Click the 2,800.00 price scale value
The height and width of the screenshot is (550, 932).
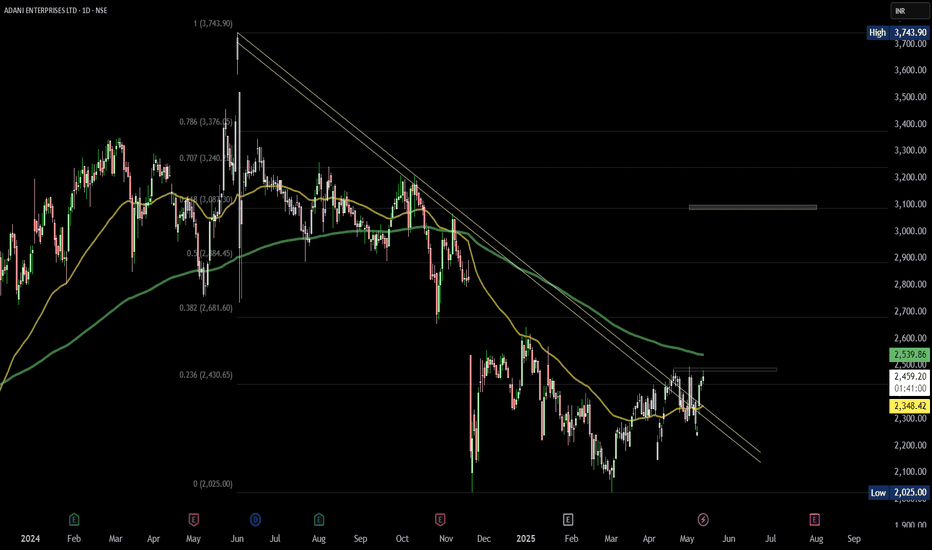click(x=910, y=285)
